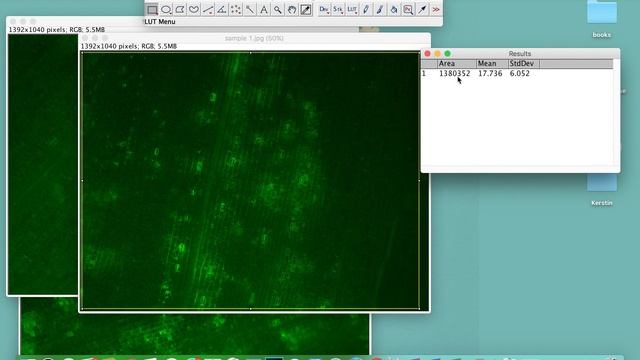Open the Dev developer menu
This screenshot has height=360, width=640.
324,9
